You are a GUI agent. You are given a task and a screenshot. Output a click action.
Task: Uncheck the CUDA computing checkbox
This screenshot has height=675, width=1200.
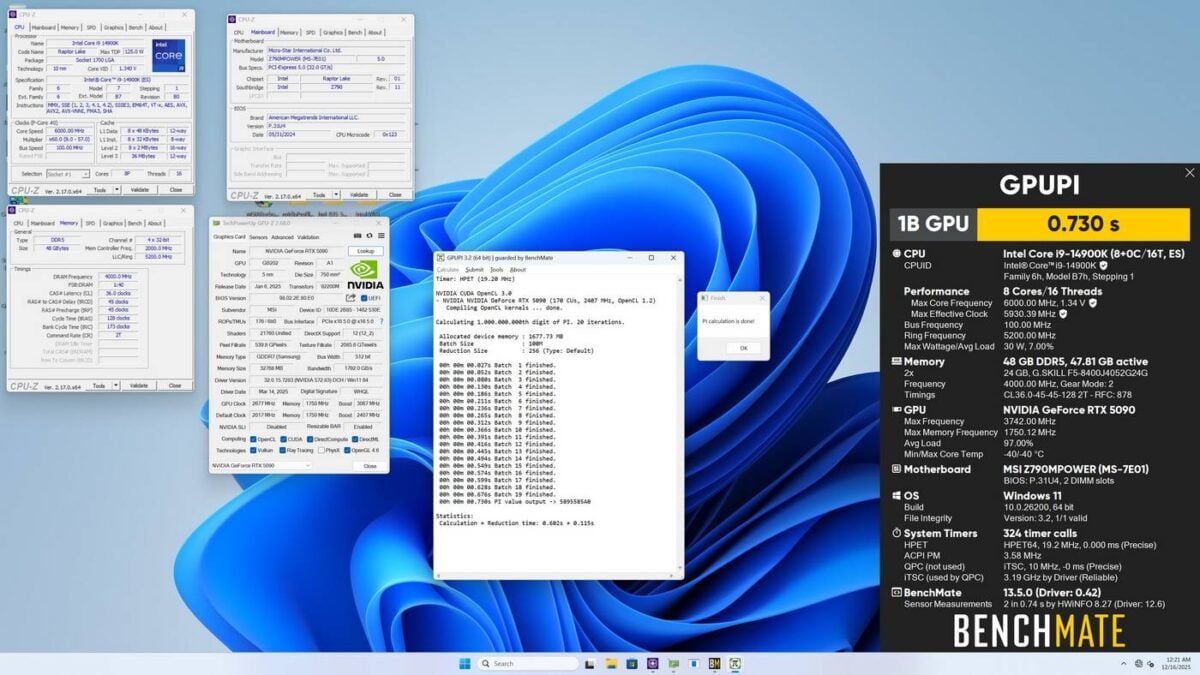(x=283, y=438)
